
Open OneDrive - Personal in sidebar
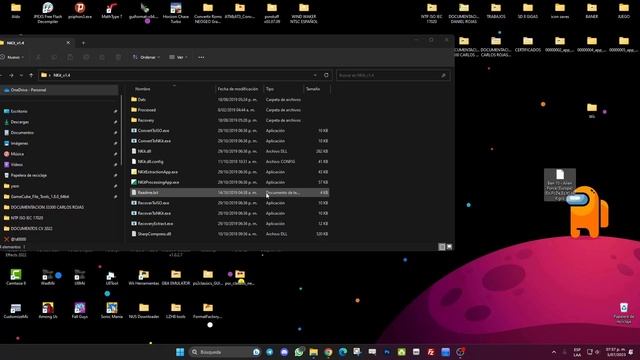click(x=59, y=90)
